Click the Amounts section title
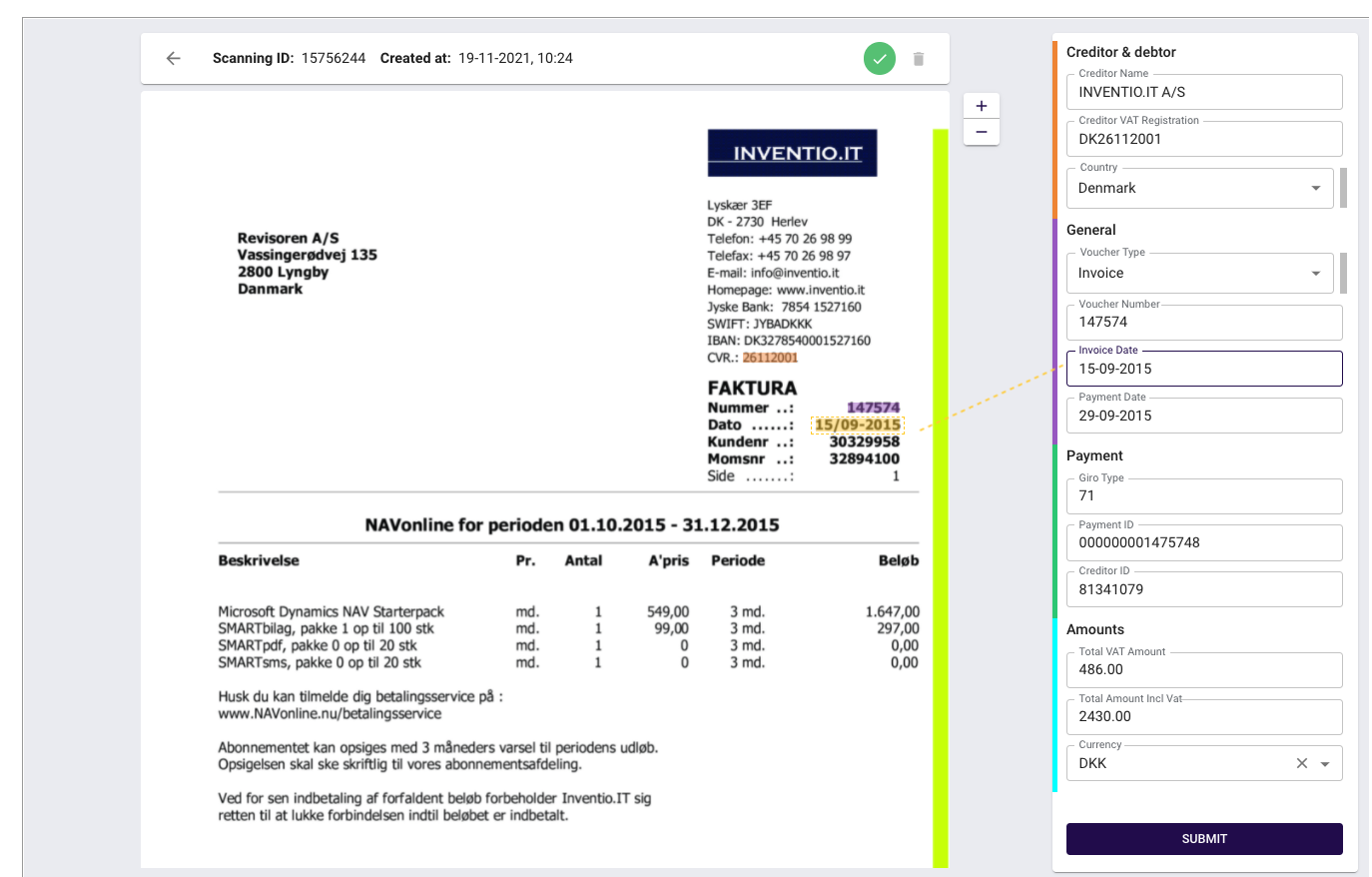This screenshot has height=877, width=1372. tap(1095, 629)
